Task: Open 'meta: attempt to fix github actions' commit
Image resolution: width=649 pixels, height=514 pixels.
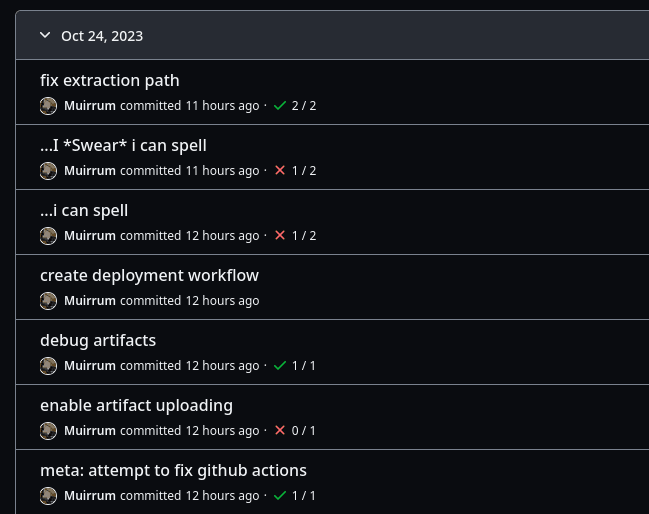Action: click(173, 470)
